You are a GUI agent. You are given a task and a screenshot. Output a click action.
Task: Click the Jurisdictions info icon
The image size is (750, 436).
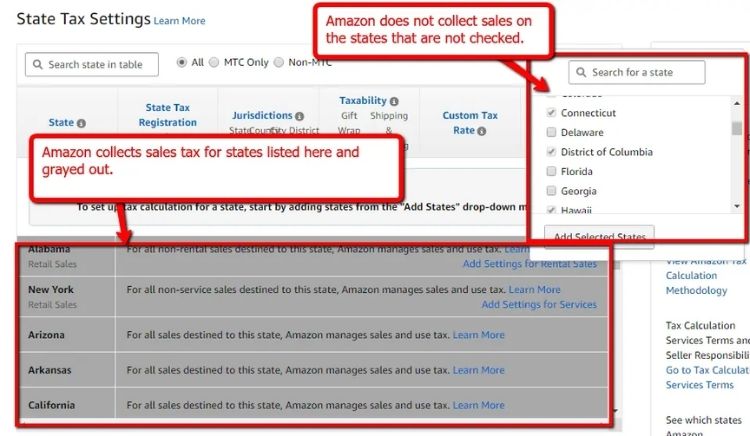click(x=299, y=116)
